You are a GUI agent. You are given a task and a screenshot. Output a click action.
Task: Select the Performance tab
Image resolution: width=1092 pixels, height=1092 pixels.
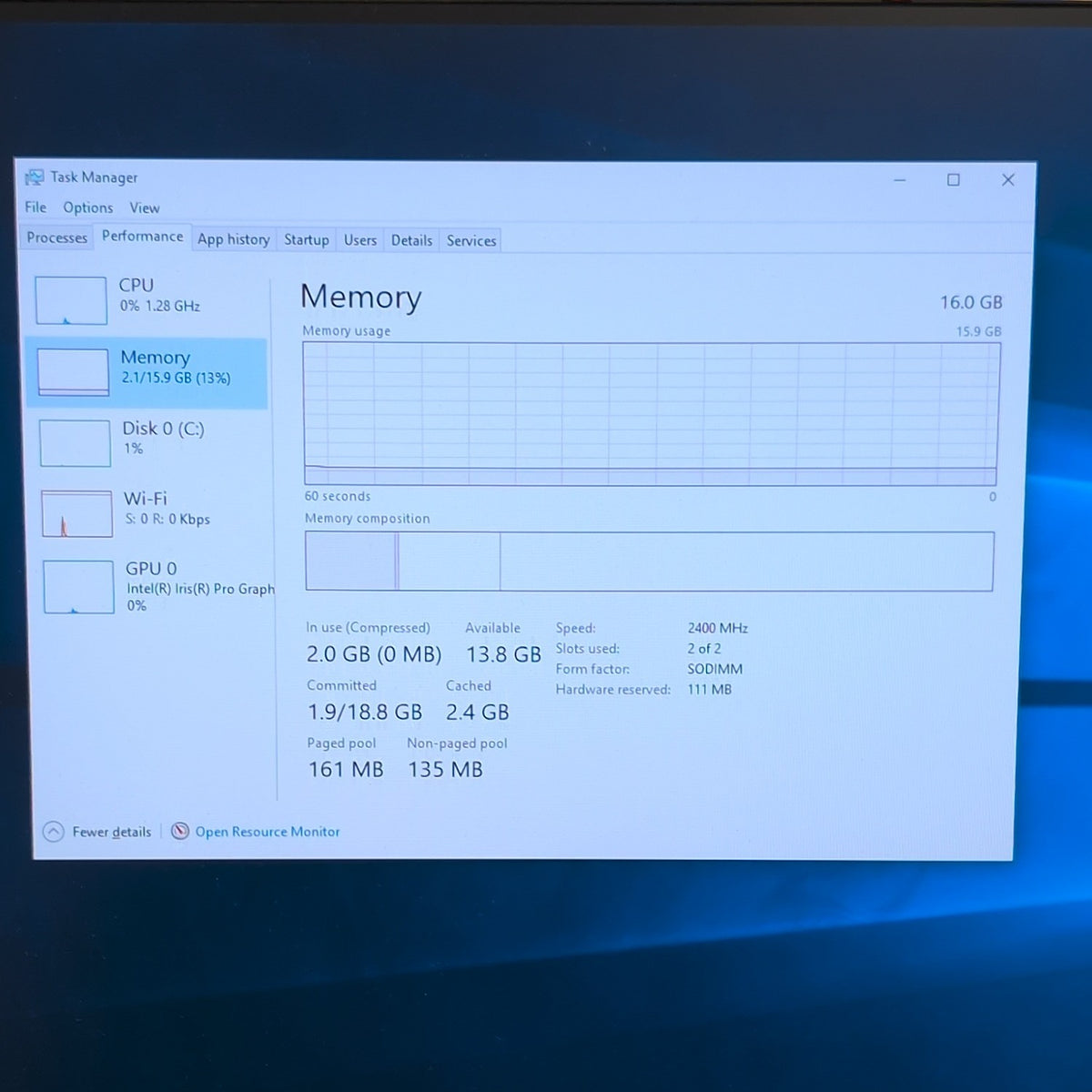tap(142, 237)
